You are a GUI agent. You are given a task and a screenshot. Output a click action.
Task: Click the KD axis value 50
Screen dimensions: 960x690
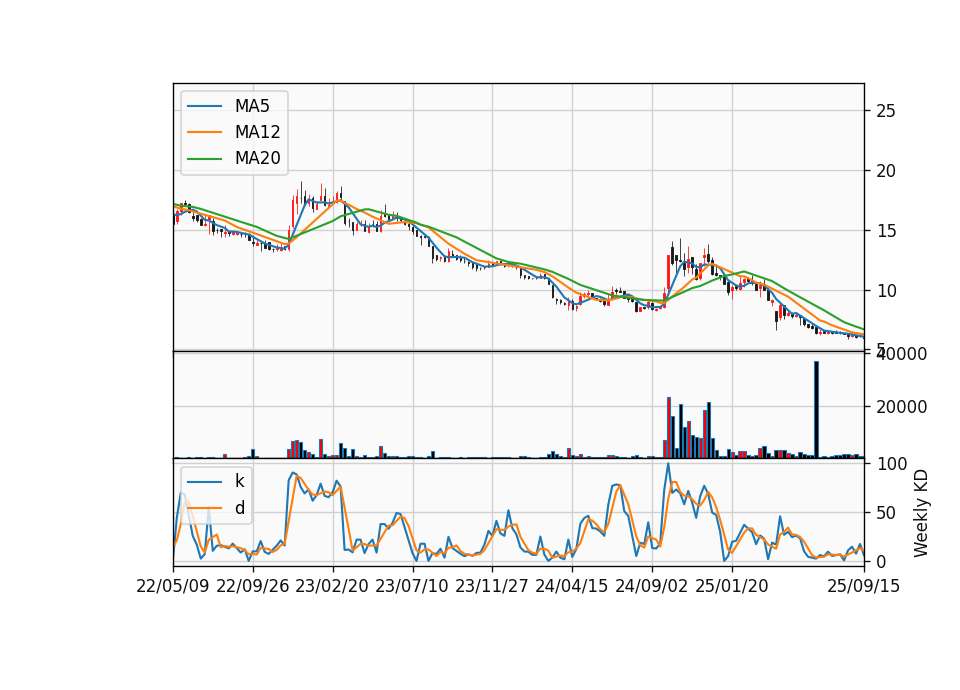[x=886, y=513]
